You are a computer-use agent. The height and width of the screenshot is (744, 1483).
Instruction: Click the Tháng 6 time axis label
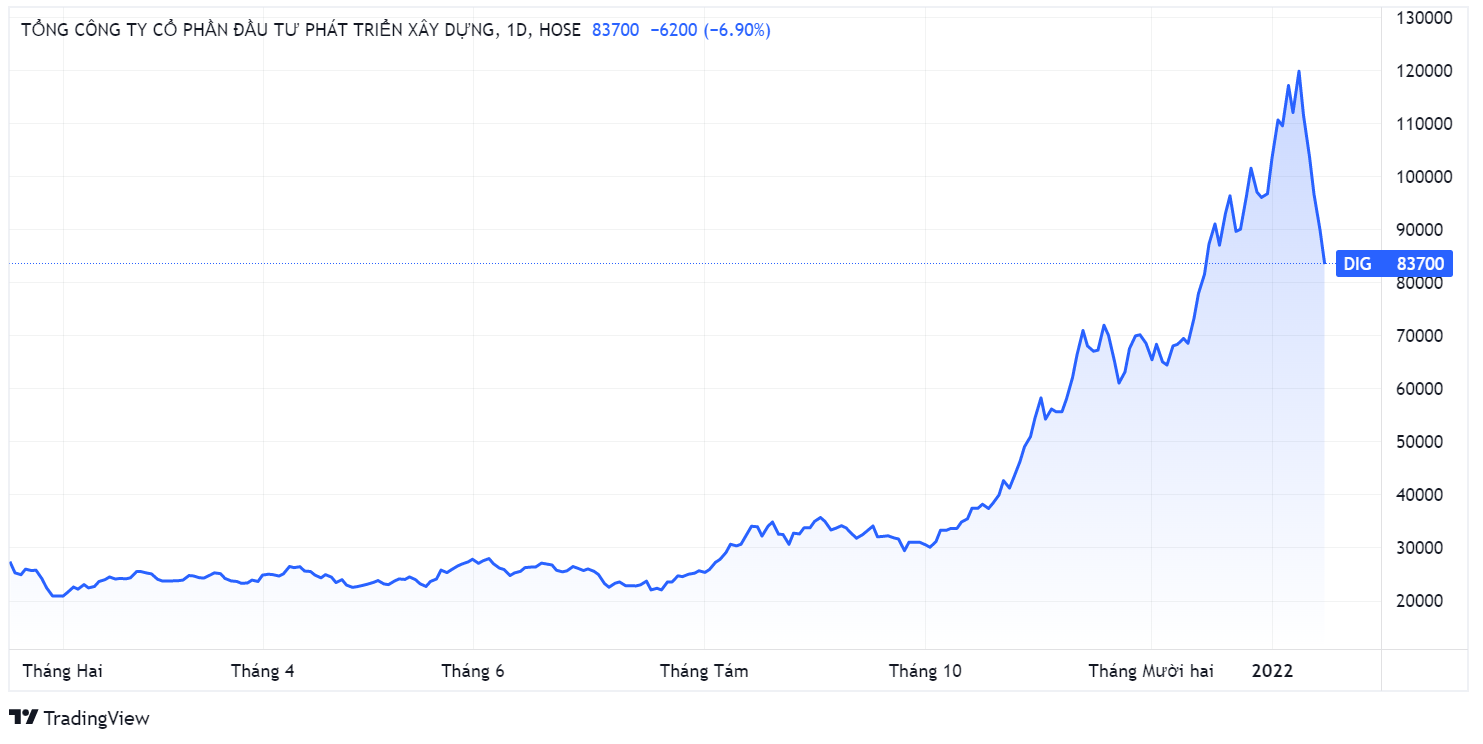coord(473,671)
